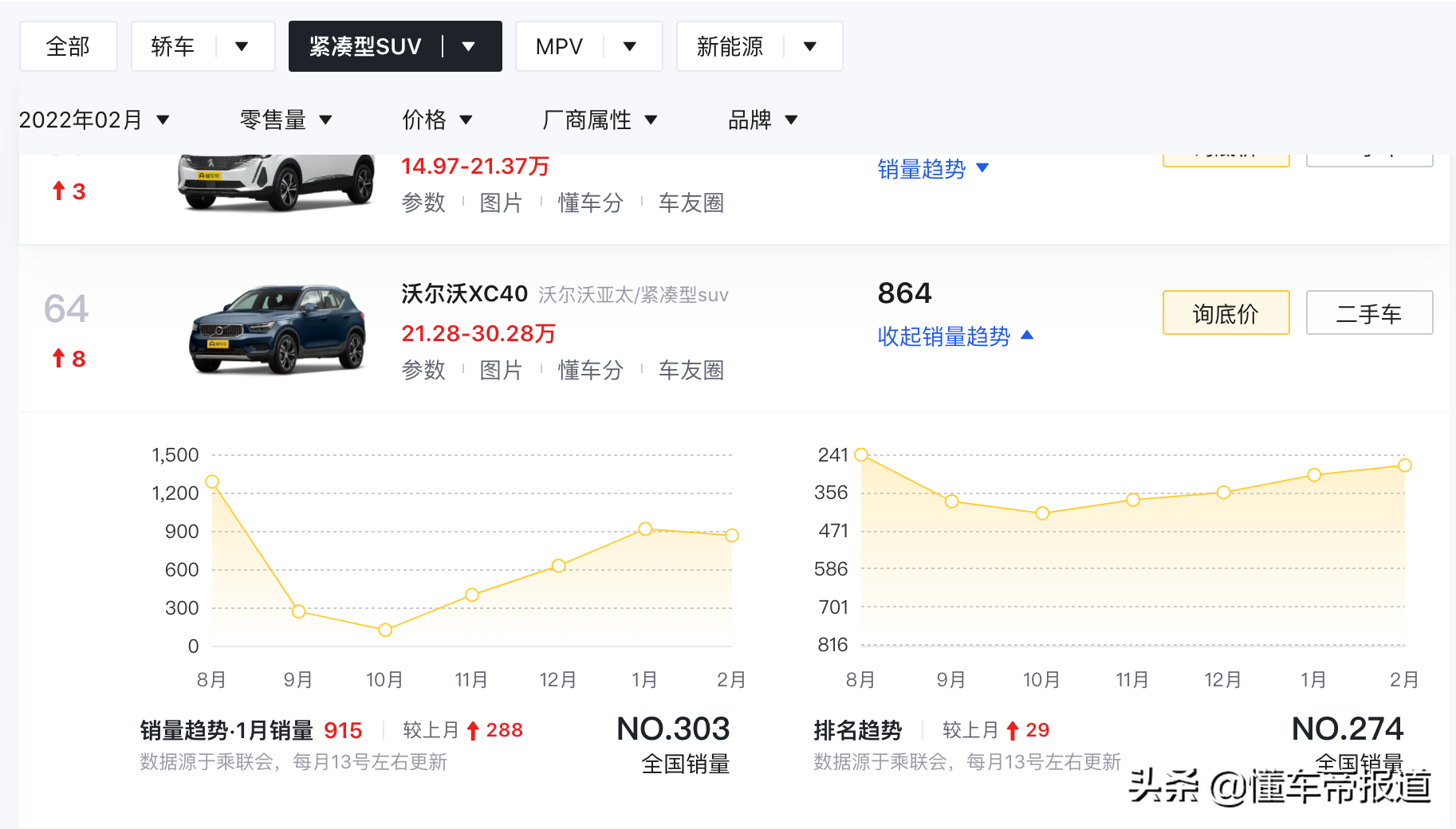Click the red up arrow 8 rank change
This screenshot has width=1456, height=829.
(69, 359)
